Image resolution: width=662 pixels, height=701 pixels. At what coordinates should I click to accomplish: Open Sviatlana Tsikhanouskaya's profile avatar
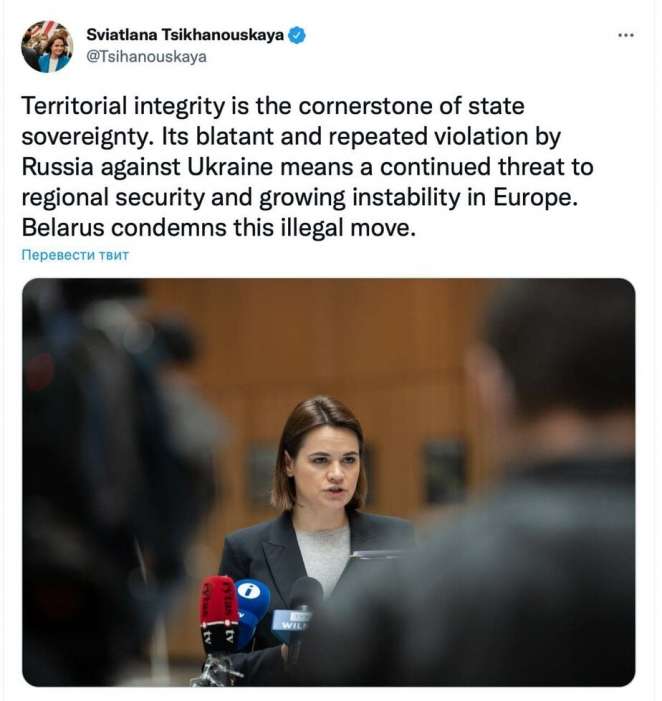click(47, 46)
